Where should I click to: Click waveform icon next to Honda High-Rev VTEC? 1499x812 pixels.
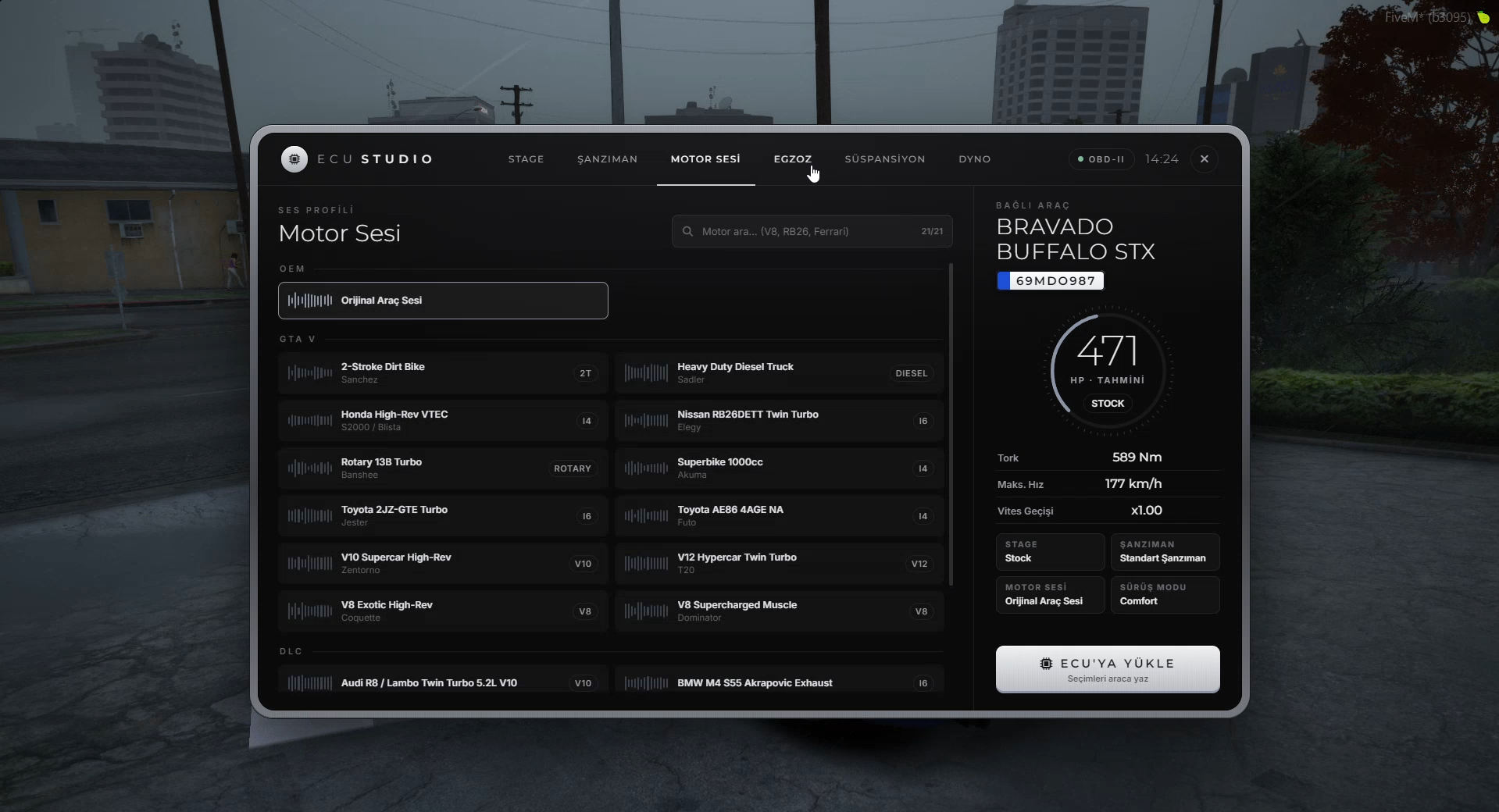click(310, 421)
